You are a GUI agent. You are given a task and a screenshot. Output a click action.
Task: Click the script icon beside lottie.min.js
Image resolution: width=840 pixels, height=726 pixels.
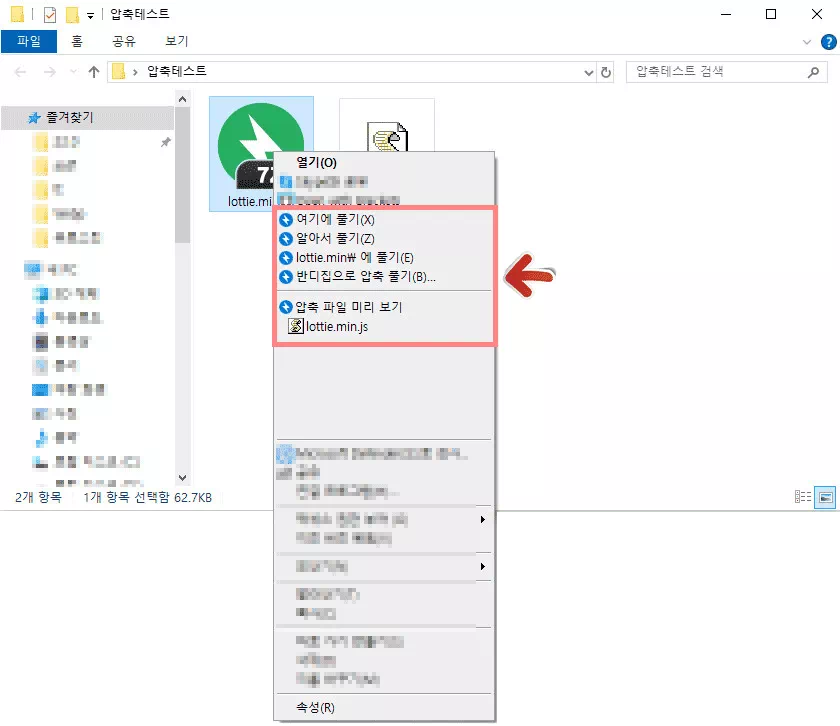coord(296,326)
